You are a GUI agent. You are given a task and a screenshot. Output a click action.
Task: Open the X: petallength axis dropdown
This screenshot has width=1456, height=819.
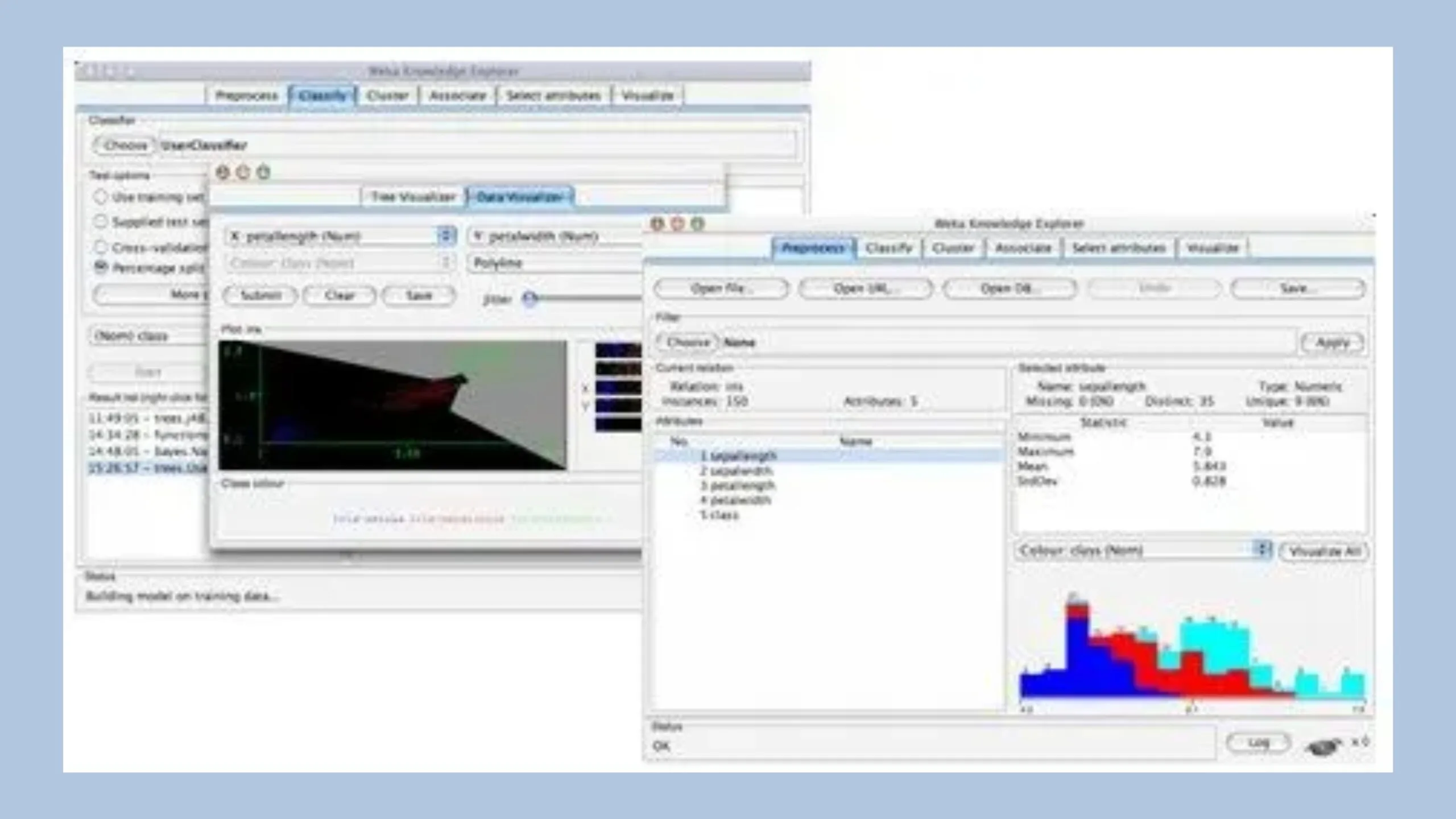340,236
